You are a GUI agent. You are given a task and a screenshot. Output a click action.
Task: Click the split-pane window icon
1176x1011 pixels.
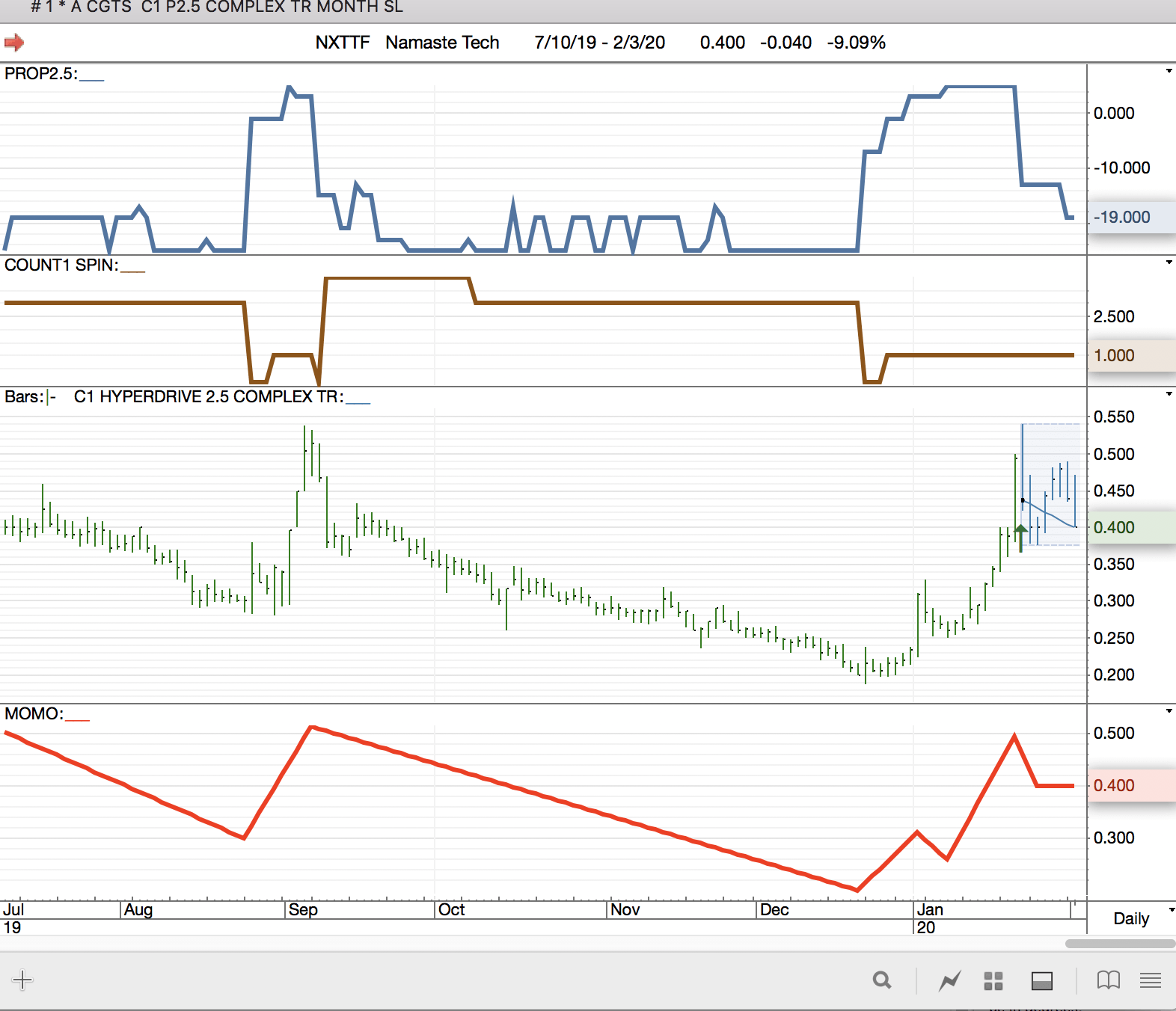pos(1041,980)
